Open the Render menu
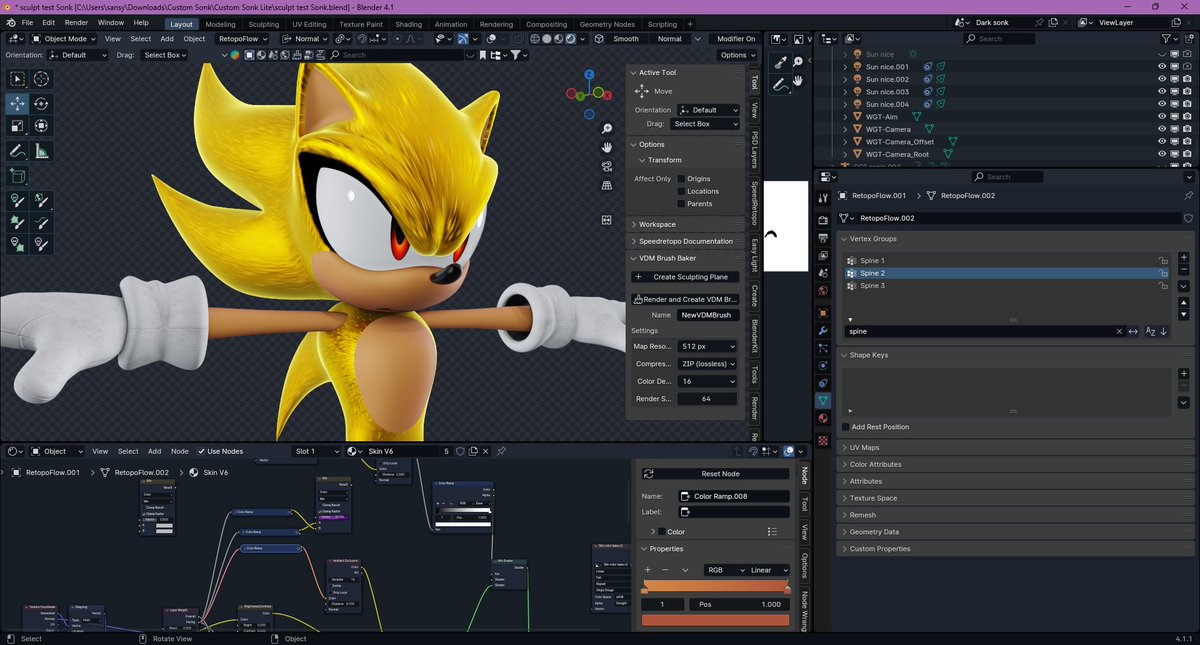 [x=76, y=22]
